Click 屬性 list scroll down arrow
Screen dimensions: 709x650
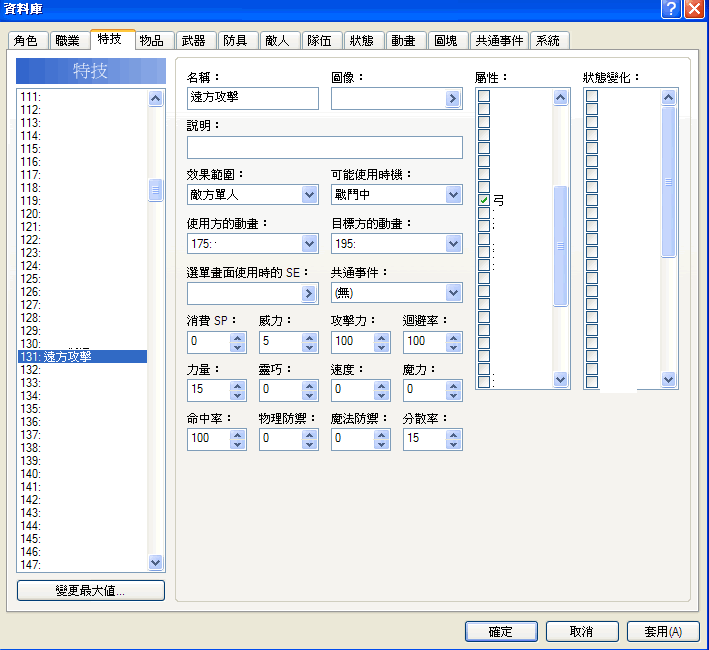coord(560,379)
